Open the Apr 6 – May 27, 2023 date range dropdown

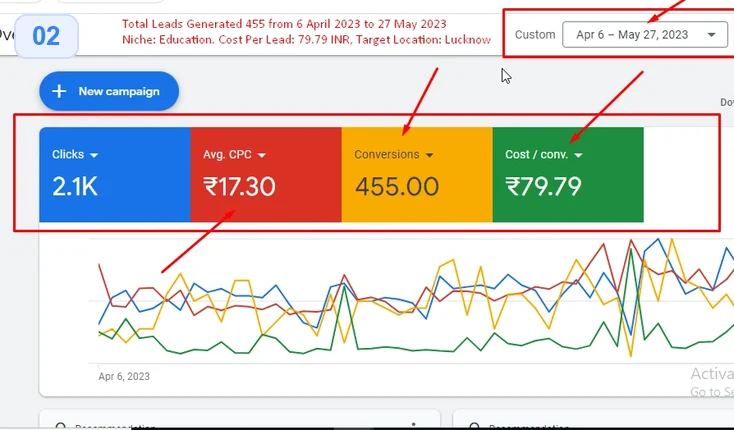645,35
